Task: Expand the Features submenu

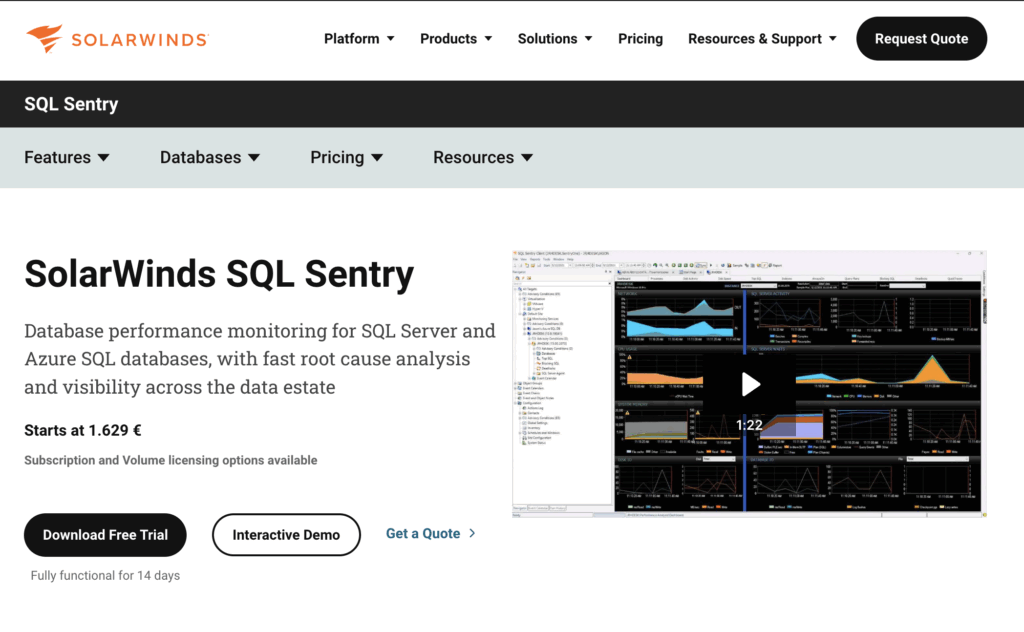Action: 67,158
